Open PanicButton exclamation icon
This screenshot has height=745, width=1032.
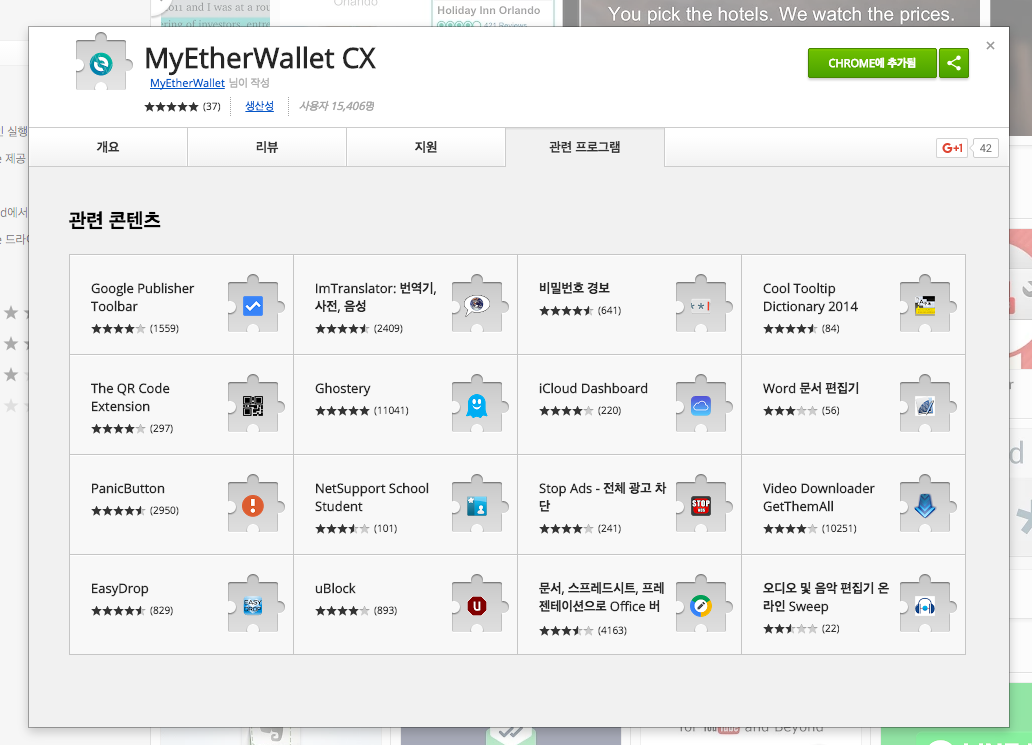254,505
